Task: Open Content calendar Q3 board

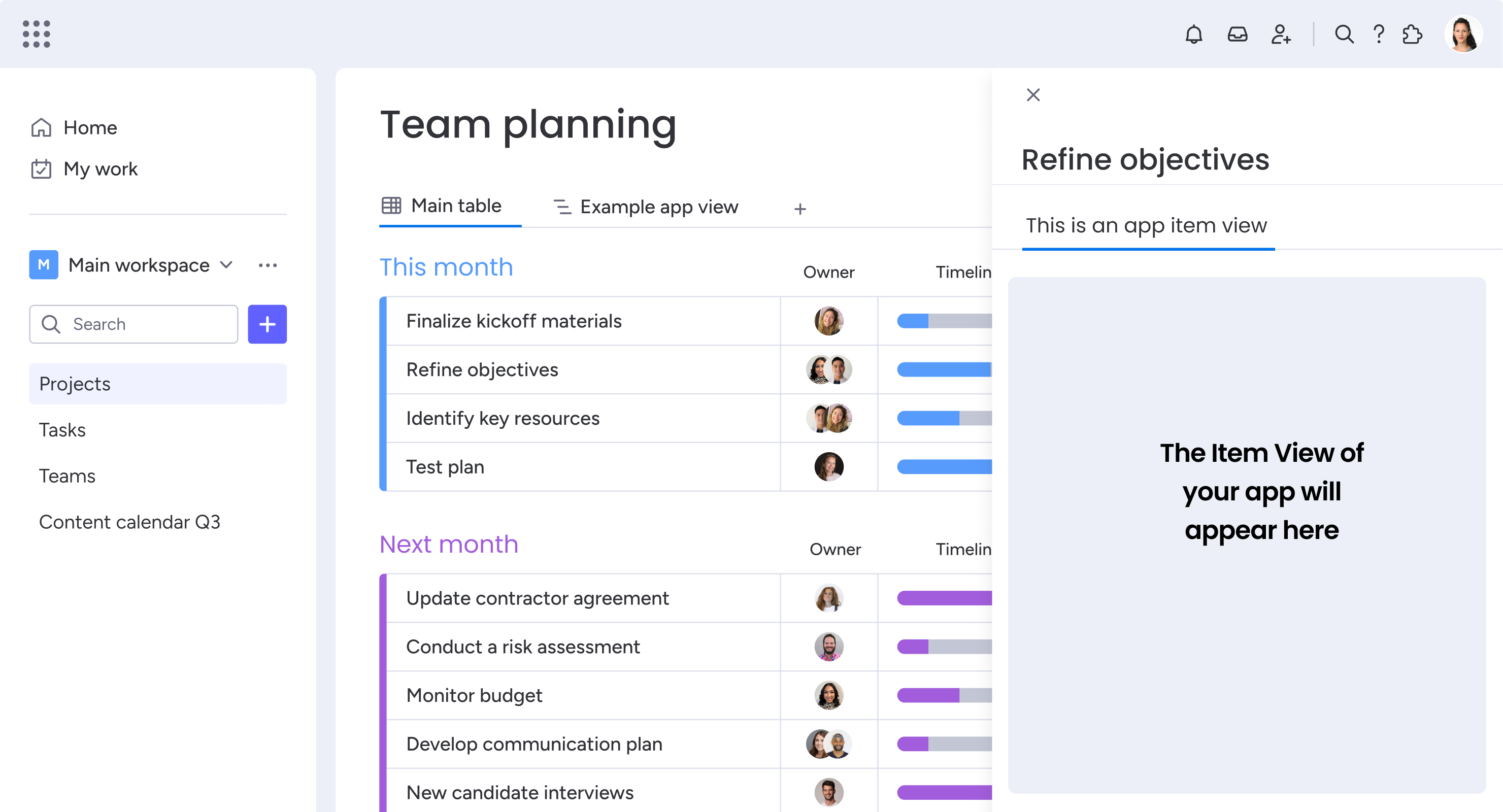Action: [x=129, y=522]
